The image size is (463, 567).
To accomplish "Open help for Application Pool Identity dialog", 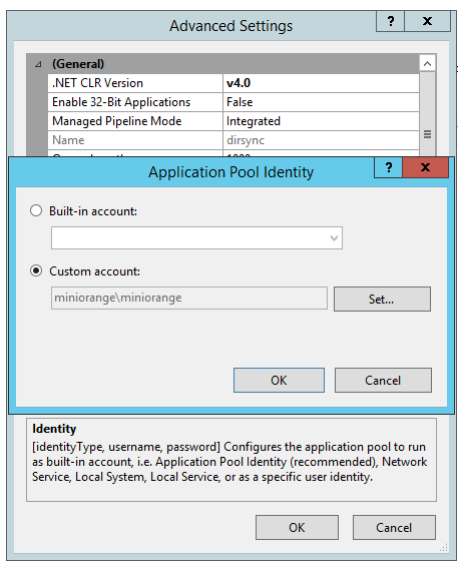I will click(388, 167).
